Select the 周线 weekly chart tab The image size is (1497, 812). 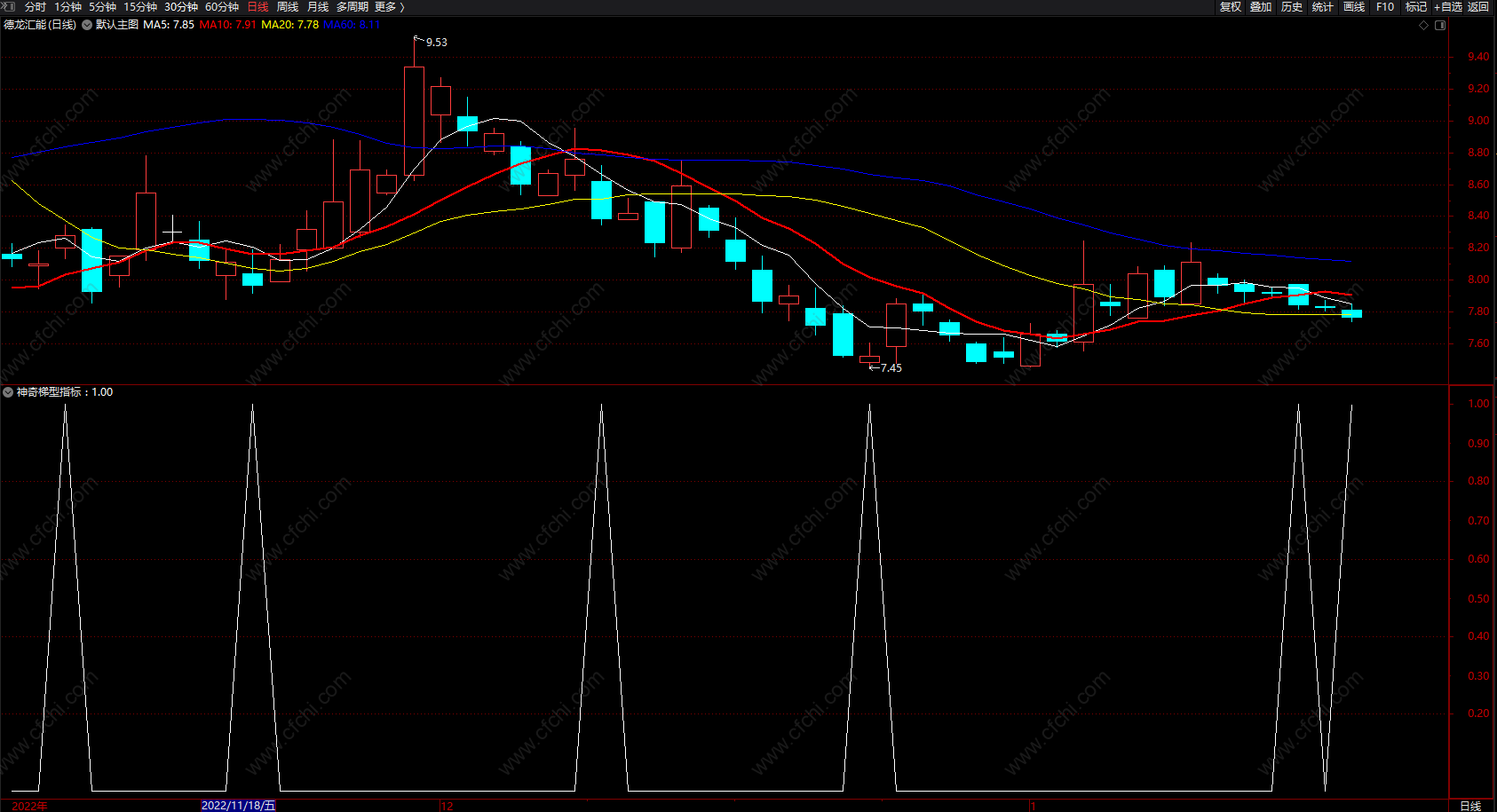pyautogui.click(x=288, y=7)
